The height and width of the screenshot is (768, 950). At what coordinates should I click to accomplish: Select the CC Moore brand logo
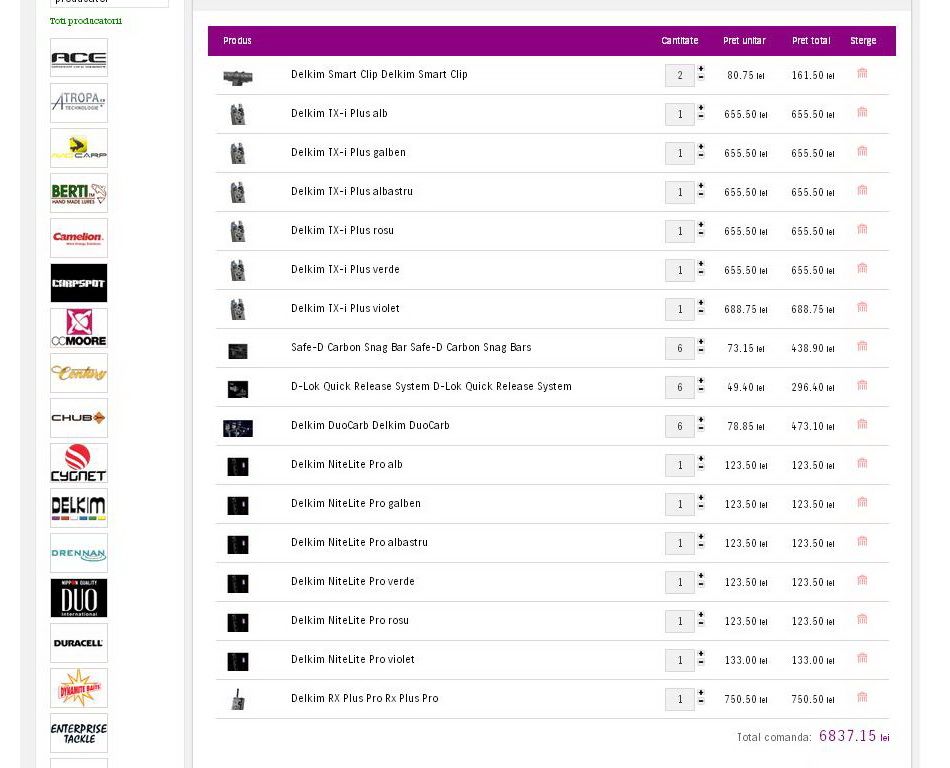click(79, 328)
